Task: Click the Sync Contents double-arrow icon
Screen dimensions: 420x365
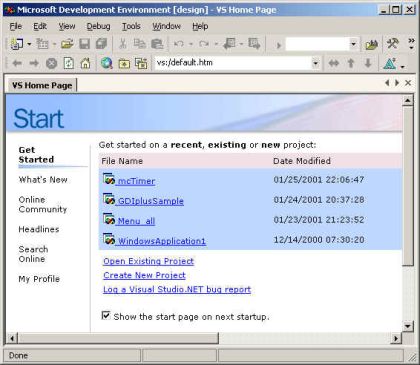Action: tap(334, 63)
